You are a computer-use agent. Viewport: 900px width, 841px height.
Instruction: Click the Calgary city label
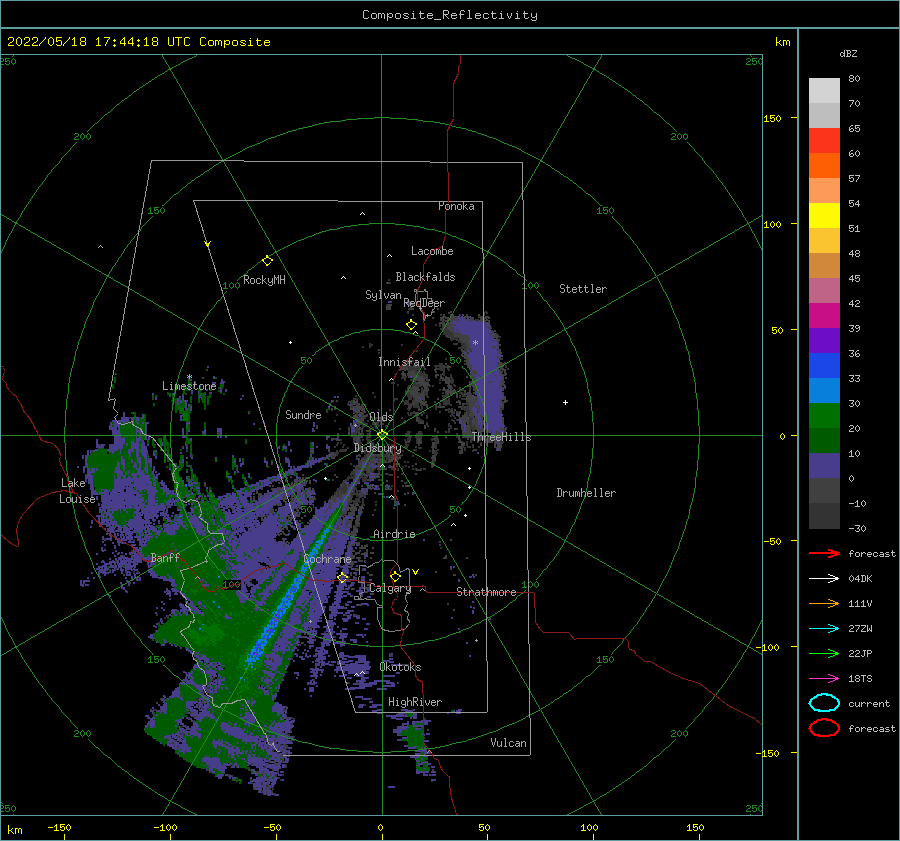click(x=390, y=588)
